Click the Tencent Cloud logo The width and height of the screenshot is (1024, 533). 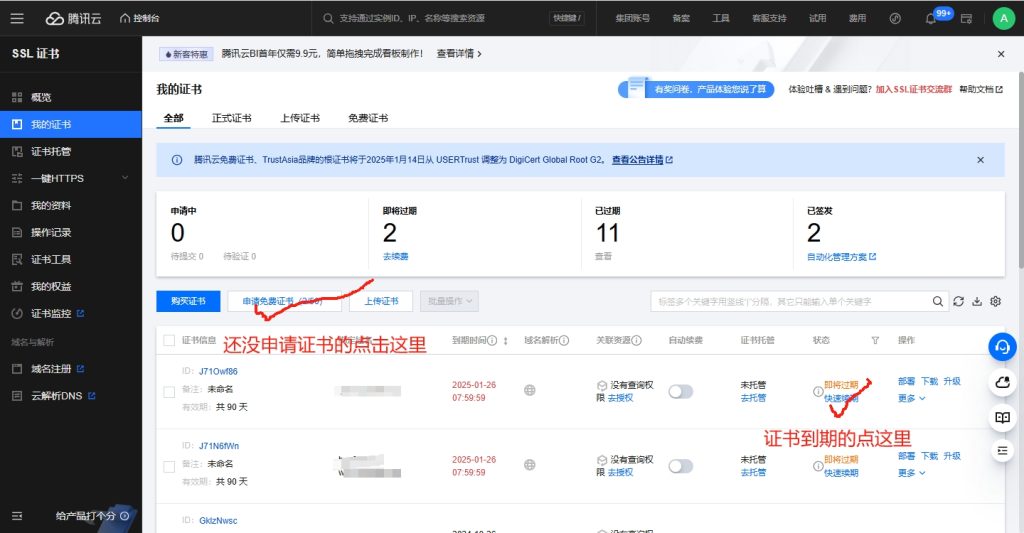click(73, 18)
